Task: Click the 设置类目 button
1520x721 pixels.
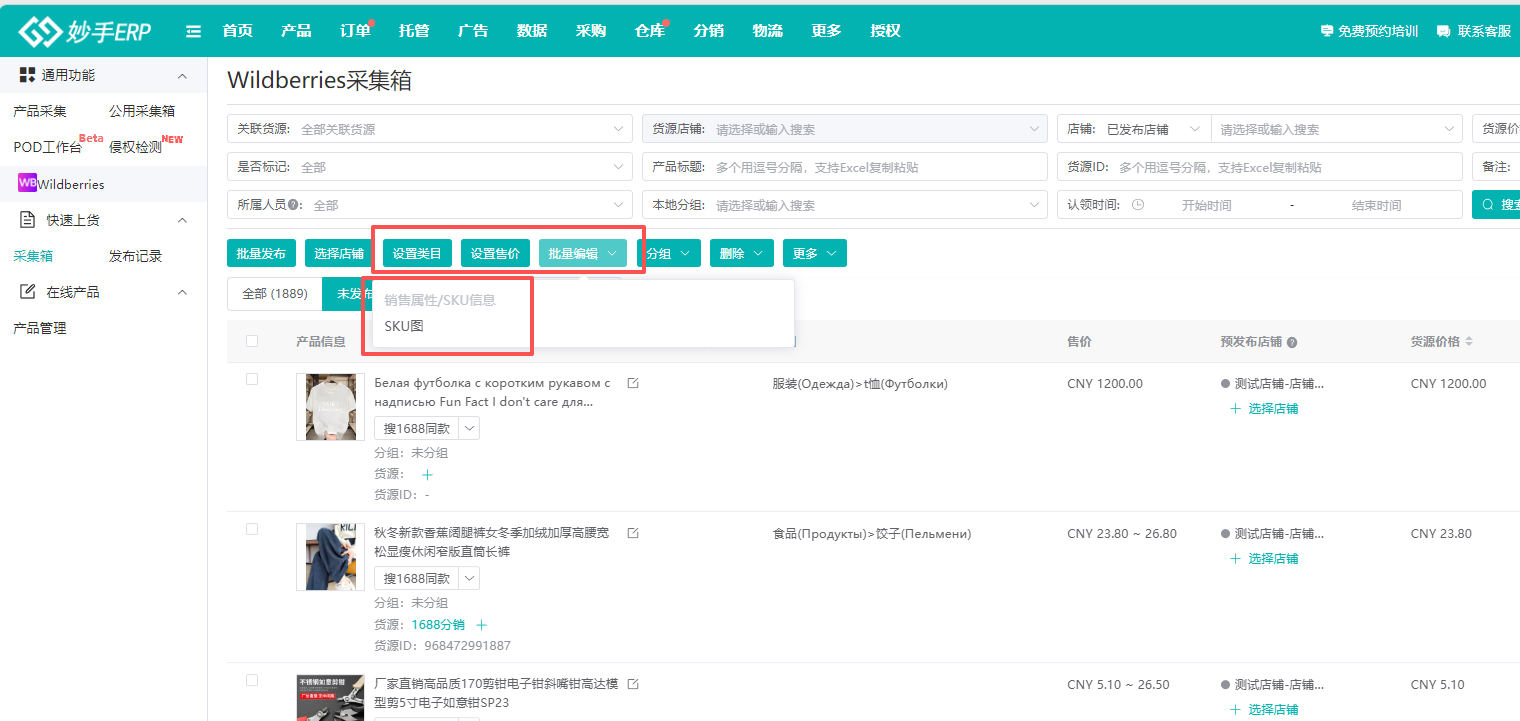Action: click(416, 254)
